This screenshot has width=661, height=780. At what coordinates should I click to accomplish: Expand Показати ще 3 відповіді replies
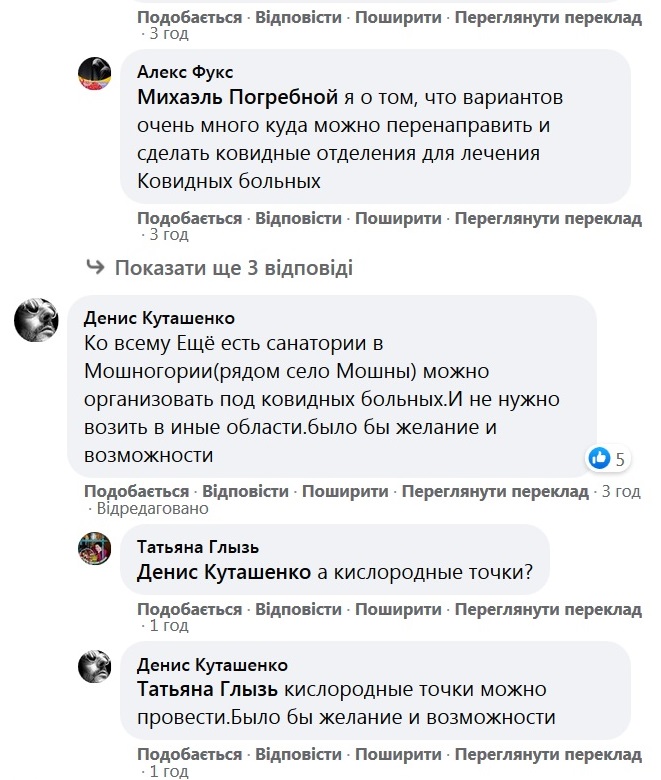[x=233, y=268]
